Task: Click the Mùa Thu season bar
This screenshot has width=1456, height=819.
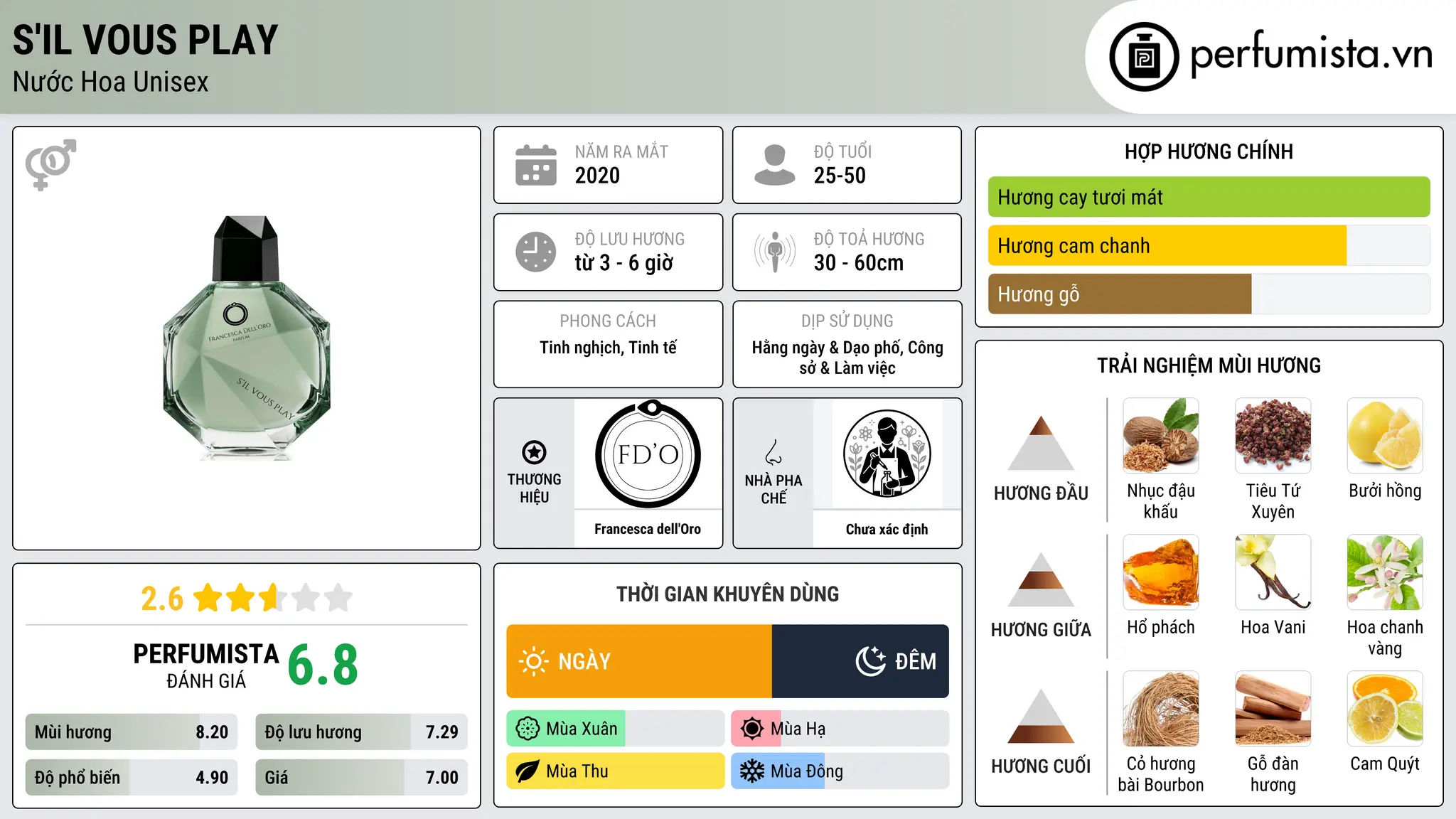Action: point(616,771)
